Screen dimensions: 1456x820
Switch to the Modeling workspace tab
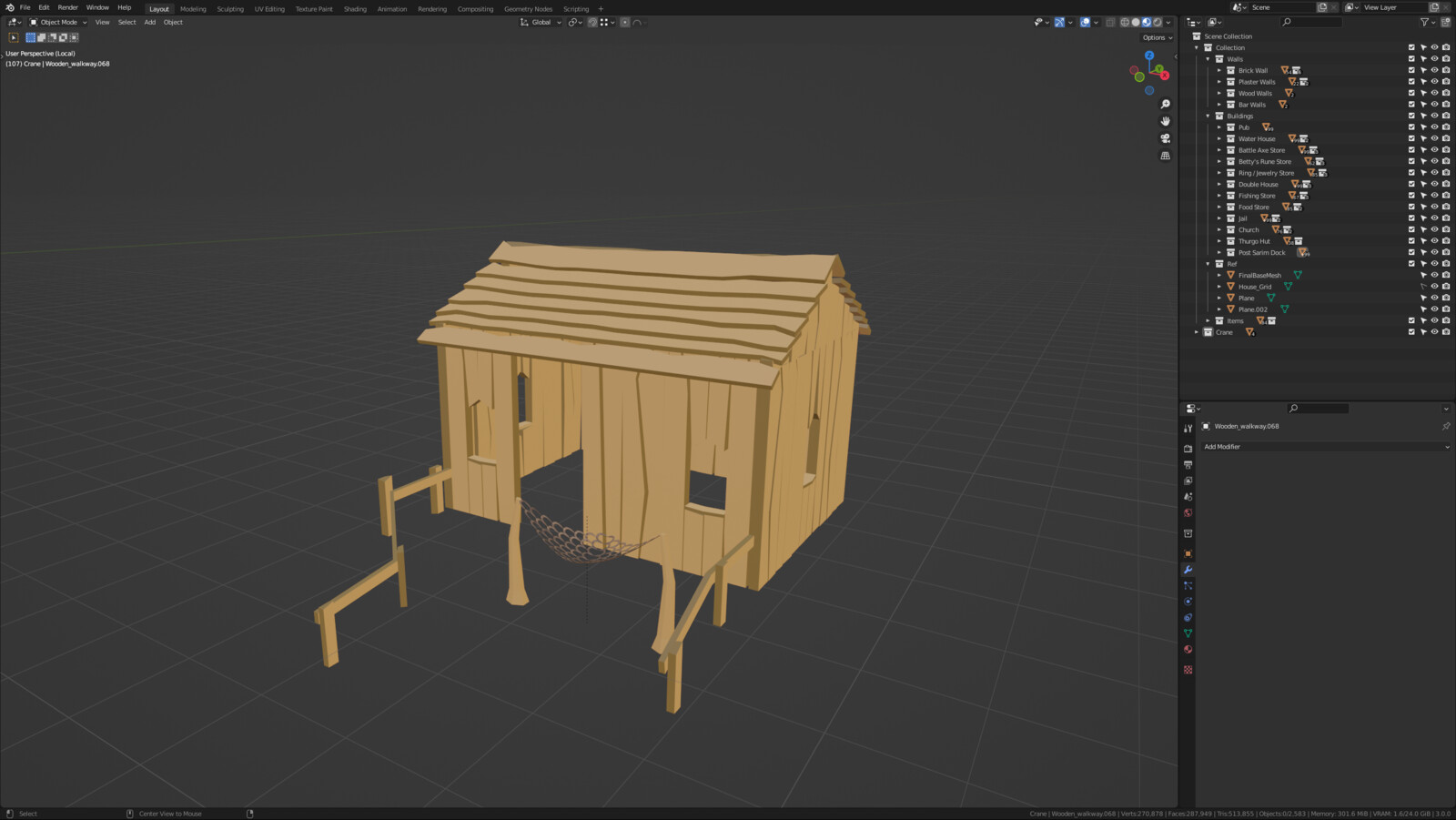pyautogui.click(x=193, y=9)
